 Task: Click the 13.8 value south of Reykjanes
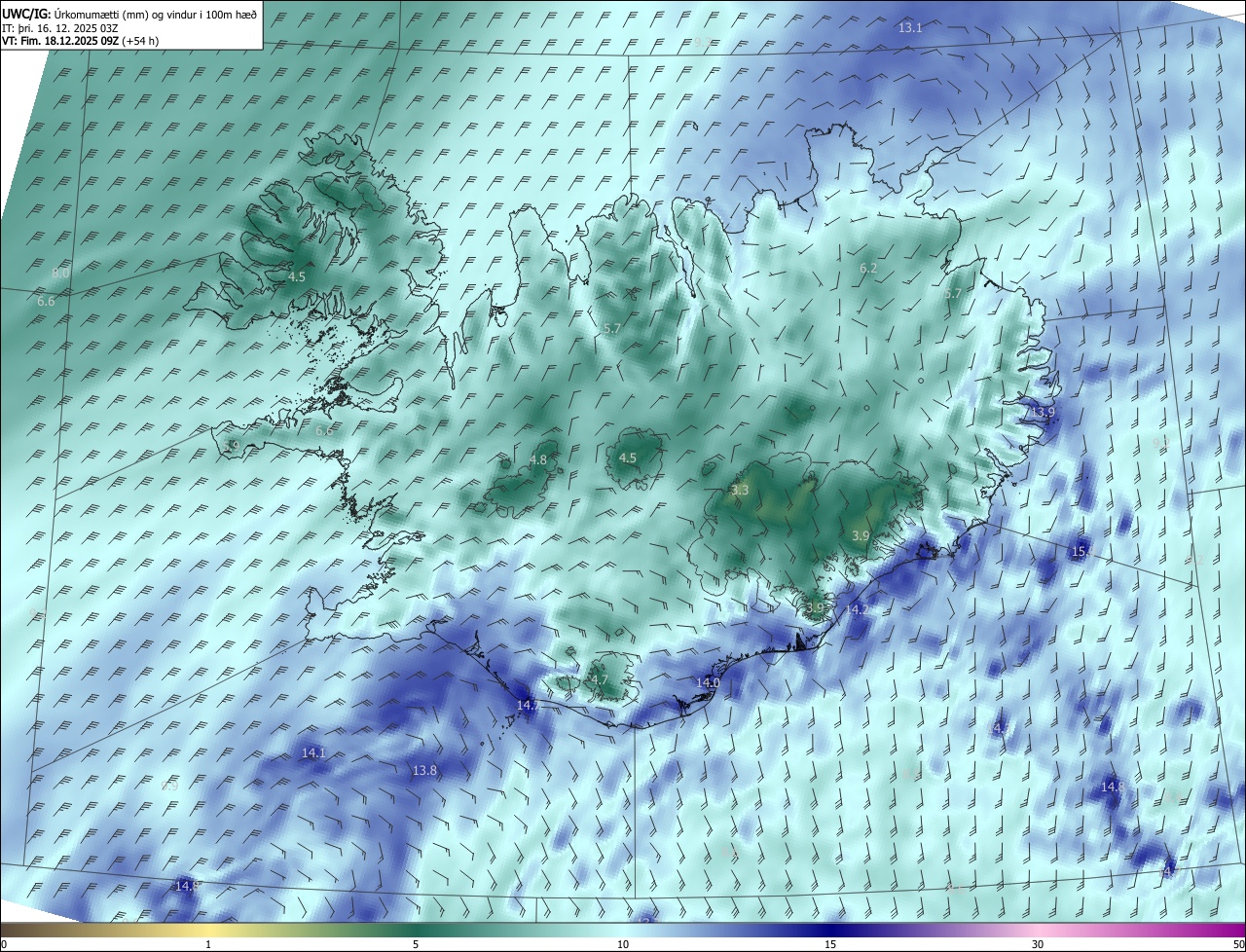[424, 770]
